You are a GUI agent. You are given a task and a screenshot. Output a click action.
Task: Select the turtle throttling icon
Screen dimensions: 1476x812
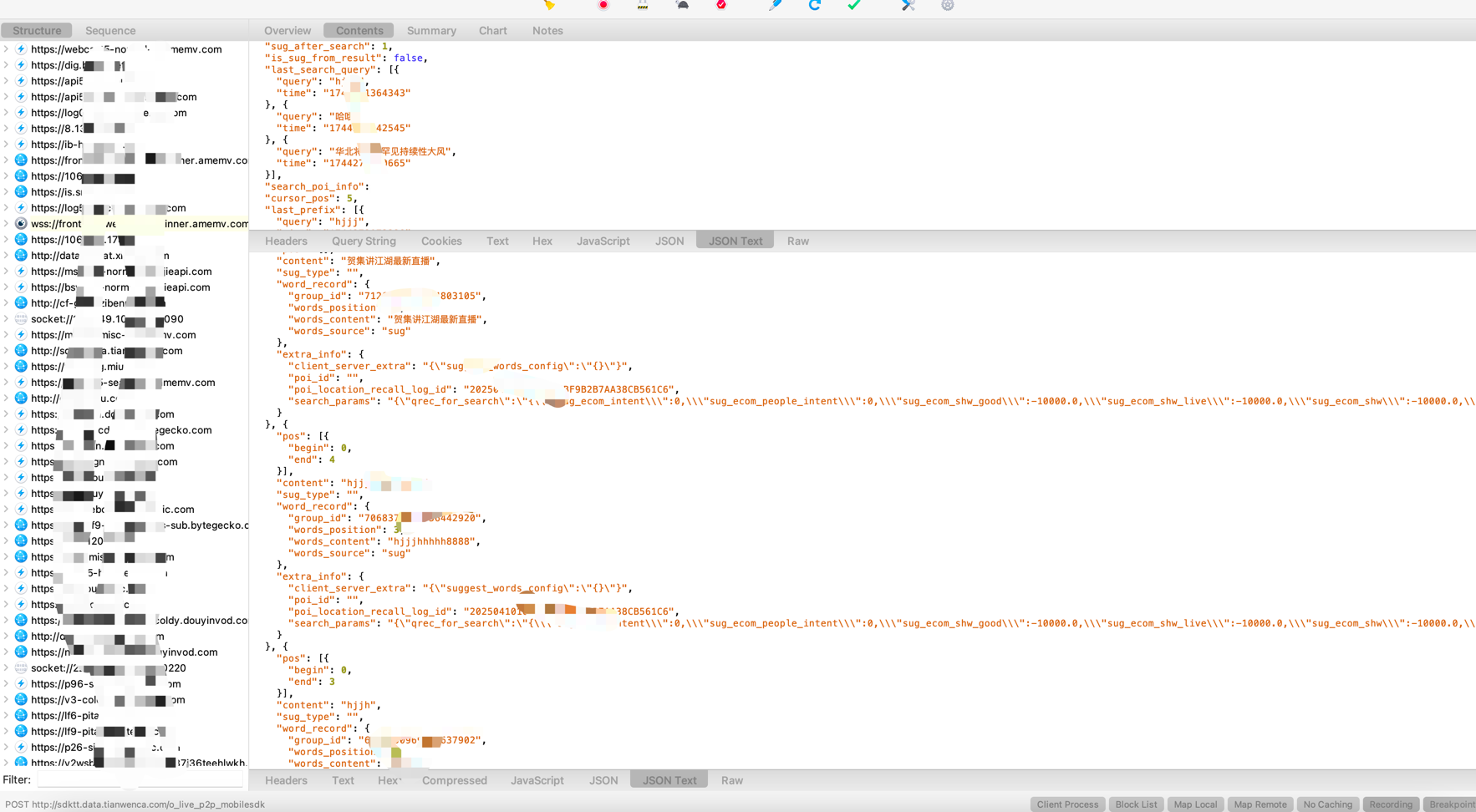(x=682, y=6)
